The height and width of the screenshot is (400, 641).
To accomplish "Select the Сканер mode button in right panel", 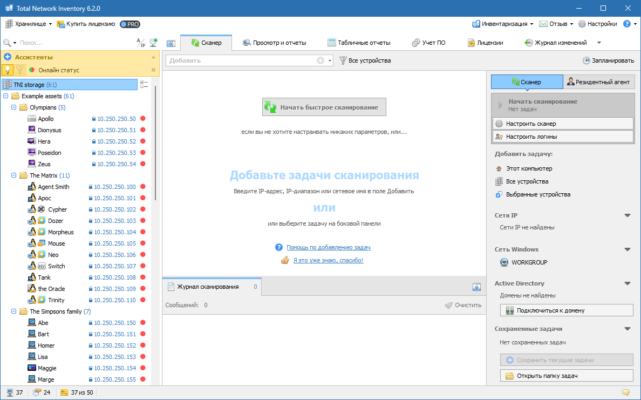I will point(527,82).
